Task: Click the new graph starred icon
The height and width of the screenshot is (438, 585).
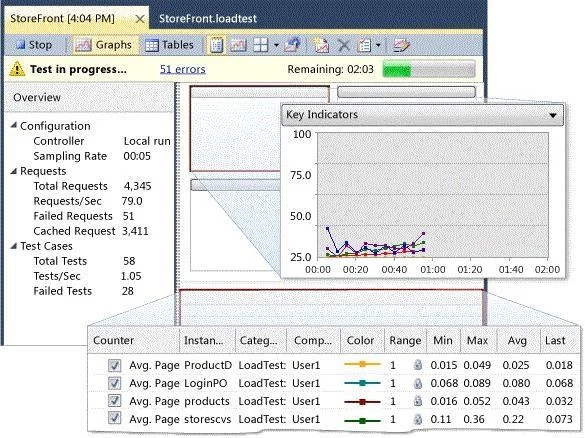Action: click(x=321, y=45)
